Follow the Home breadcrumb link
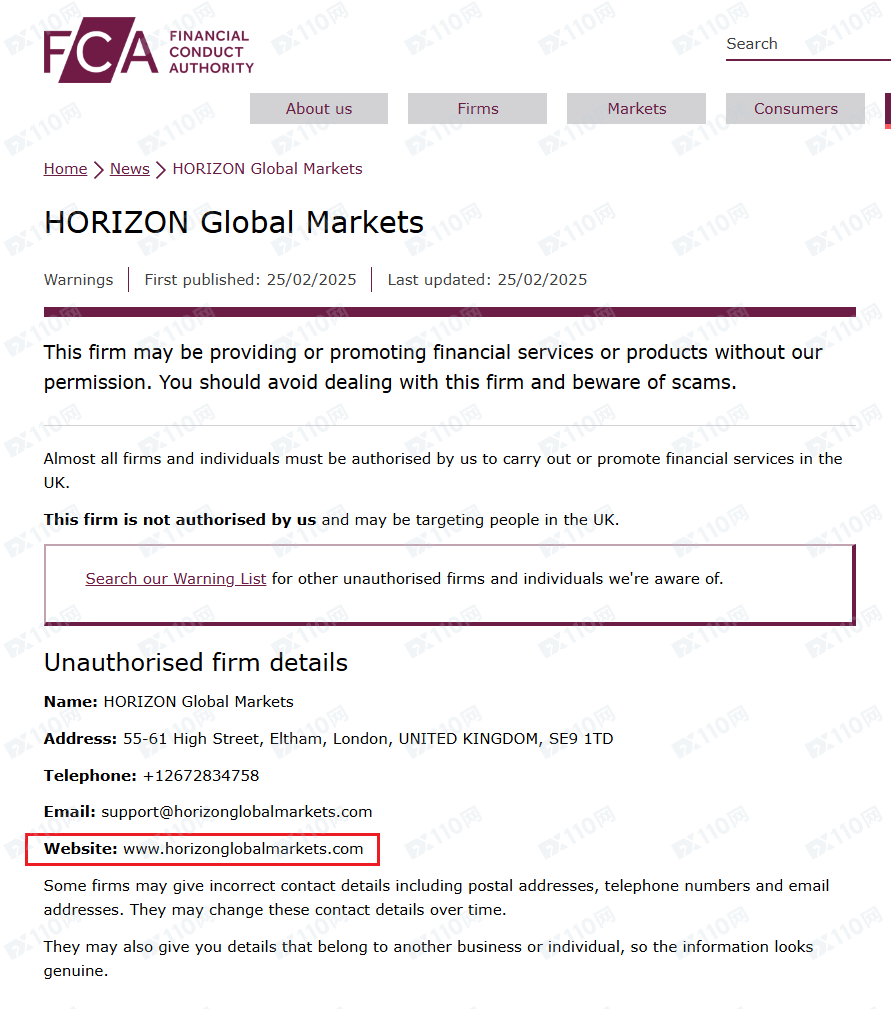Image resolution: width=891 pixels, height=1009 pixels. [x=65, y=169]
